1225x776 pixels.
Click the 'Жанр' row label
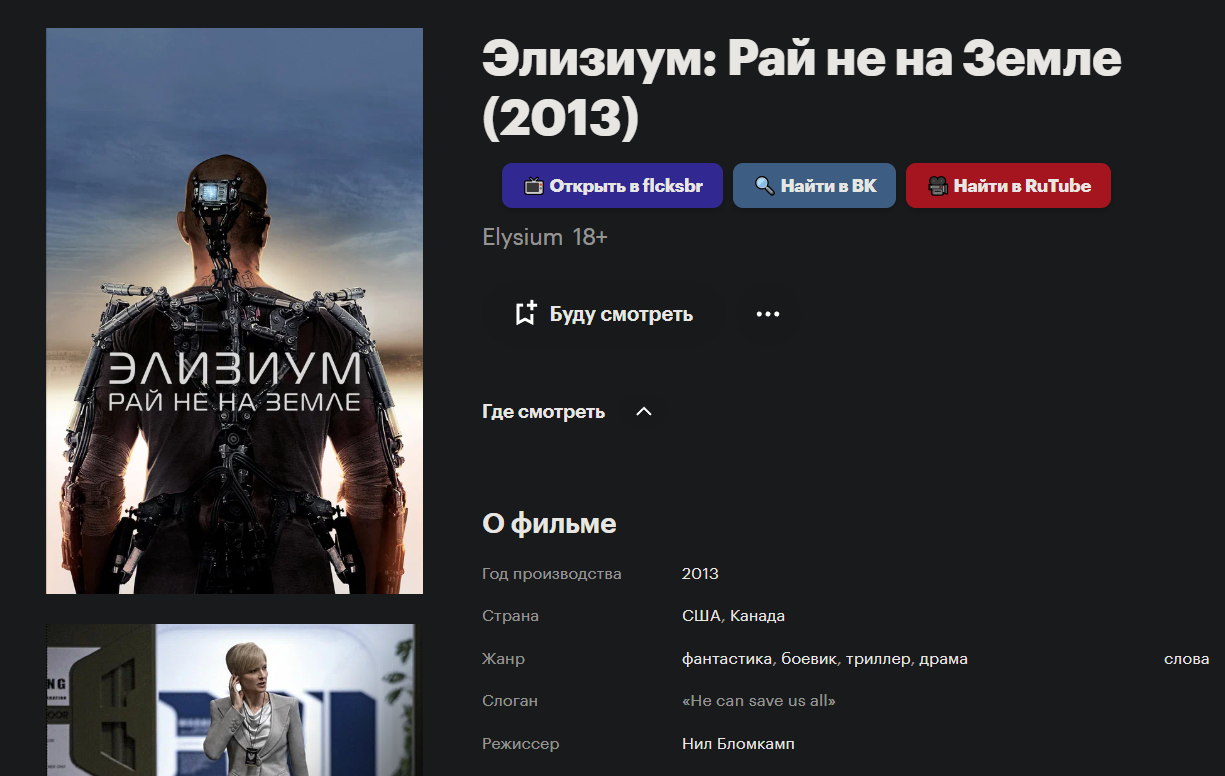[x=503, y=659]
